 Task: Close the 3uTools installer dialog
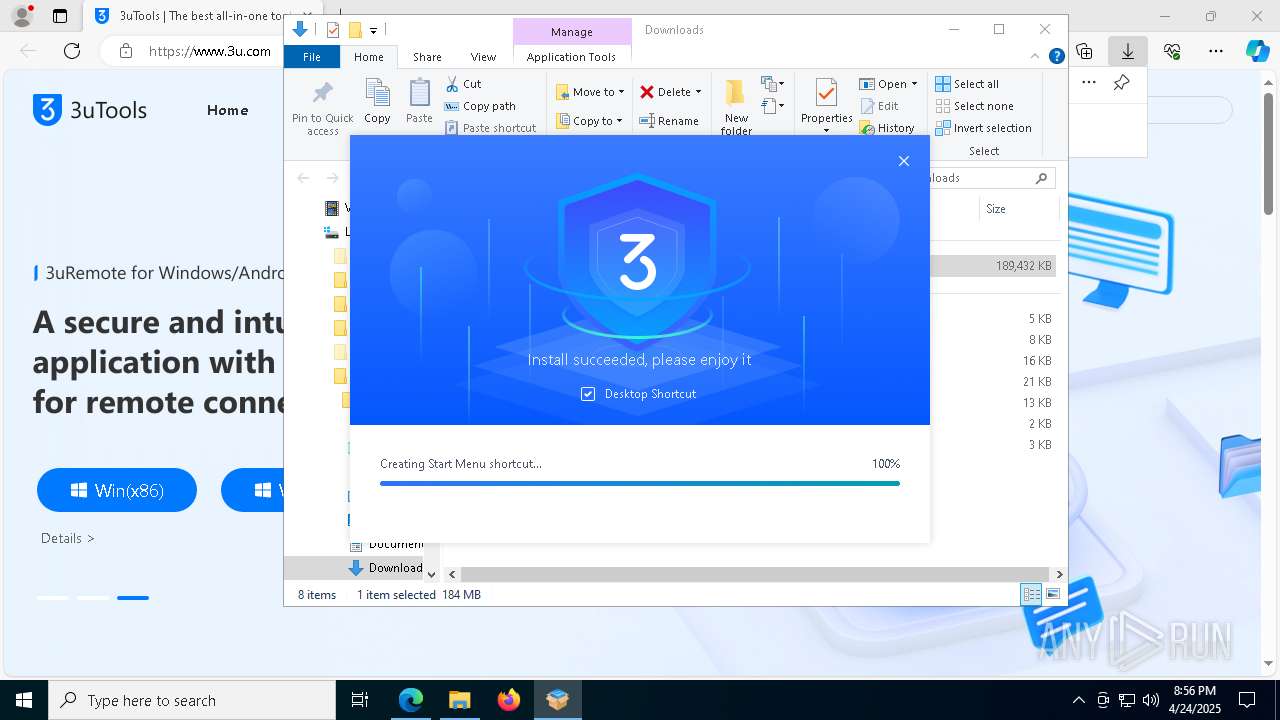[x=904, y=161]
